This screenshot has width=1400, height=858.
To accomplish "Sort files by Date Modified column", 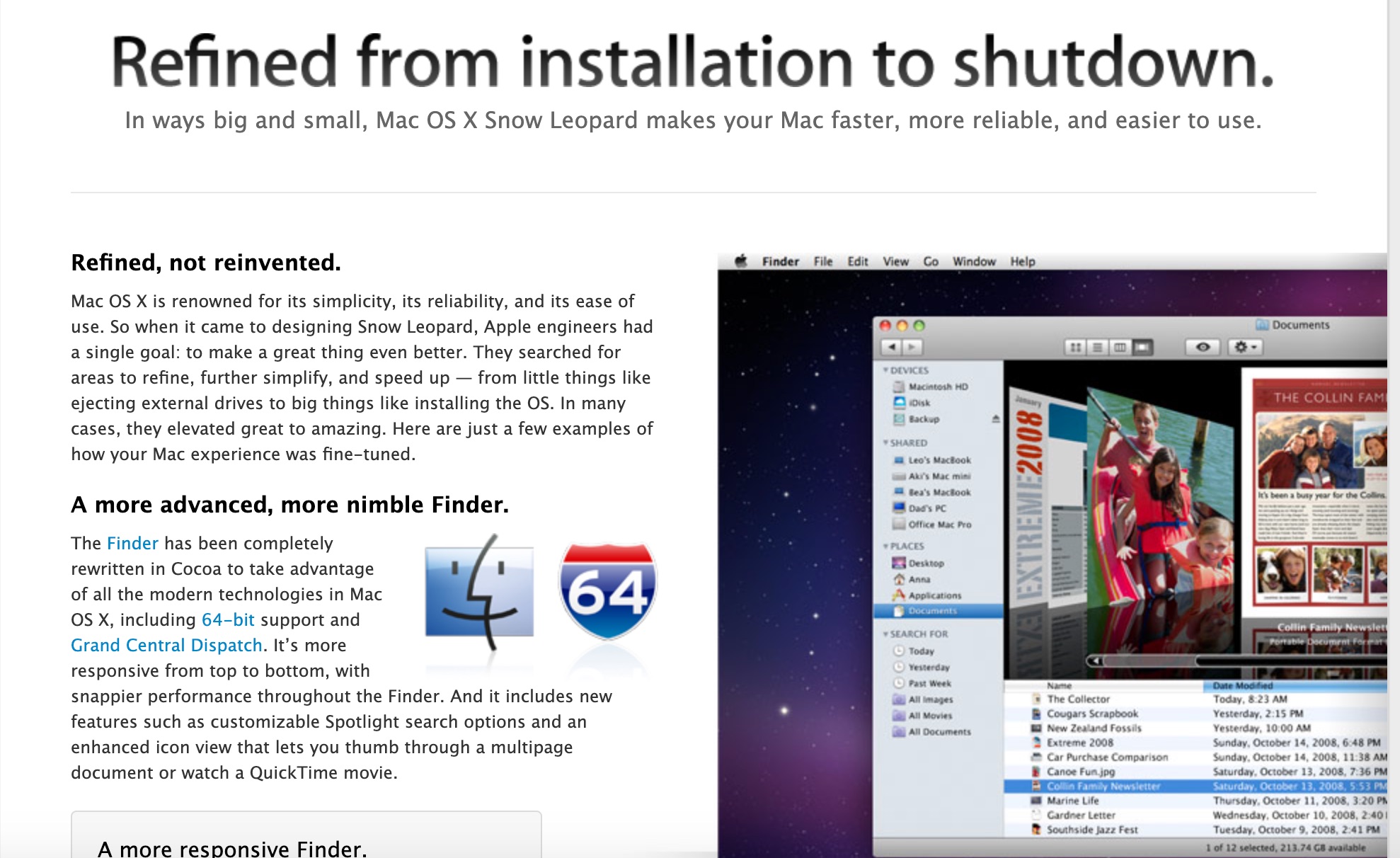I will coord(1295,685).
